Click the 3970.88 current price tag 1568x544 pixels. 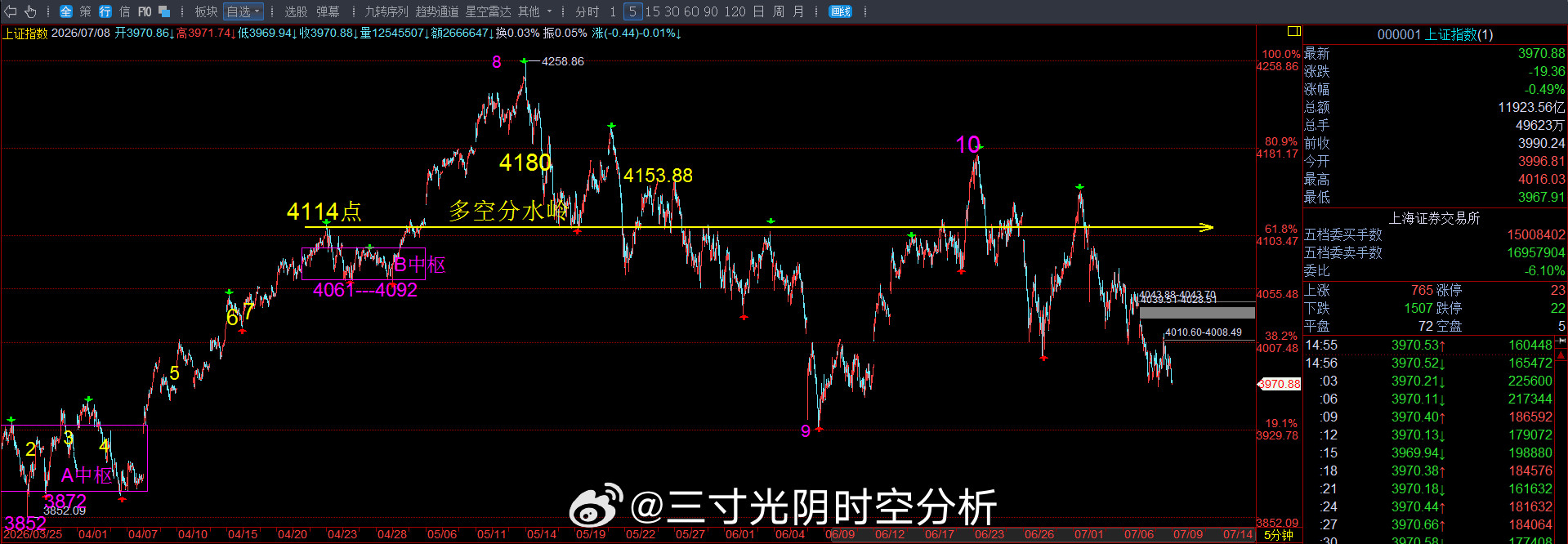1280,384
